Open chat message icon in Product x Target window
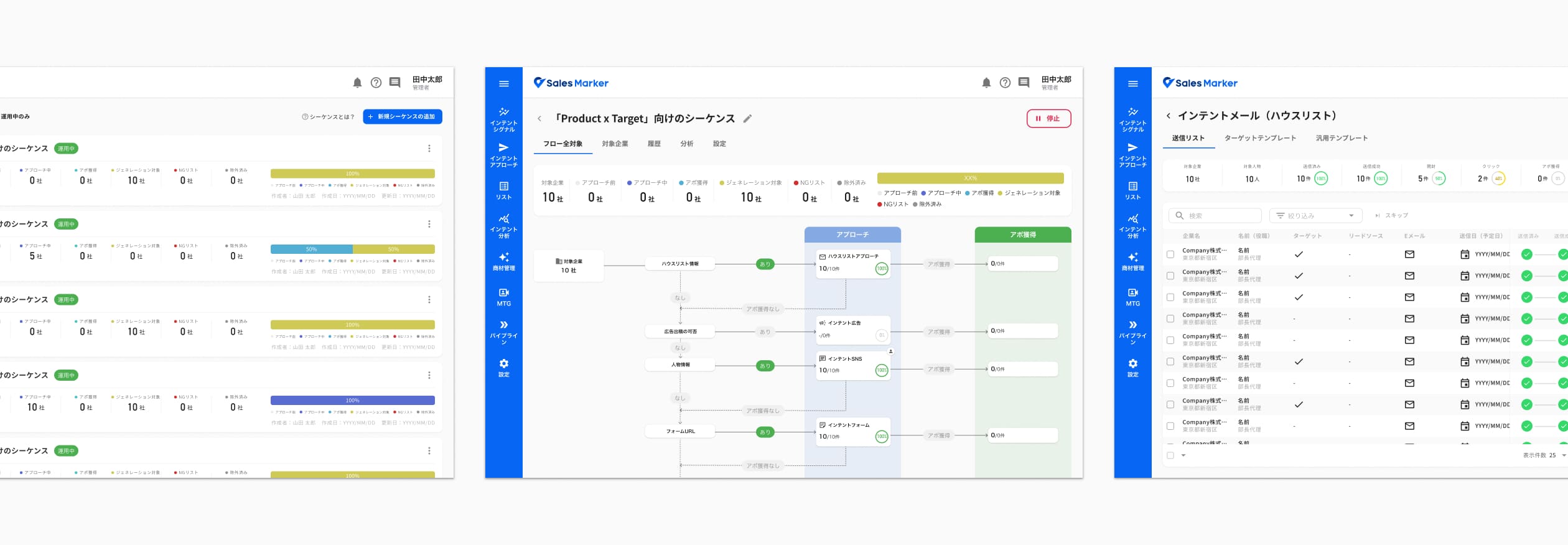The height and width of the screenshot is (545, 1568). tap(1024, 82)
